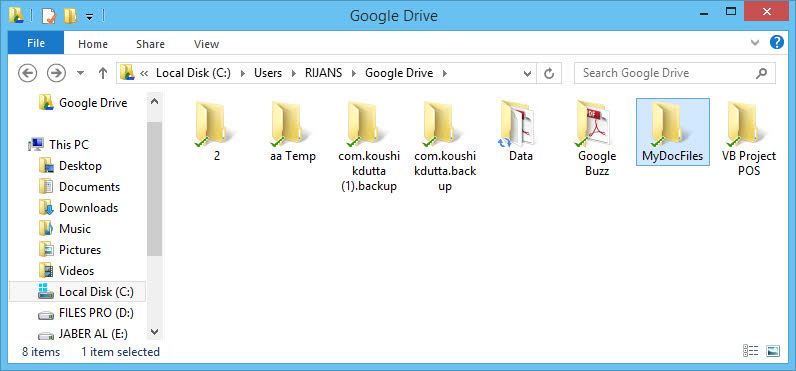Screen dimensions: 796x371
Task: Open the Google Buzz folder
Action: pyautogui.click(x=596, y=139)
